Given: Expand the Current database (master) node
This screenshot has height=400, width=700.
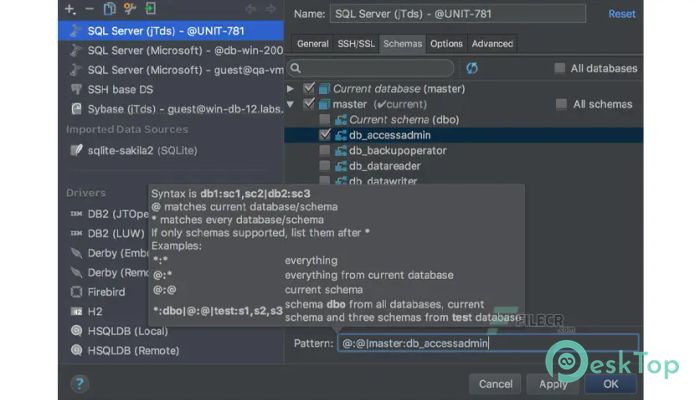Looking at the screenshot, I should click(x=290, y=89).
